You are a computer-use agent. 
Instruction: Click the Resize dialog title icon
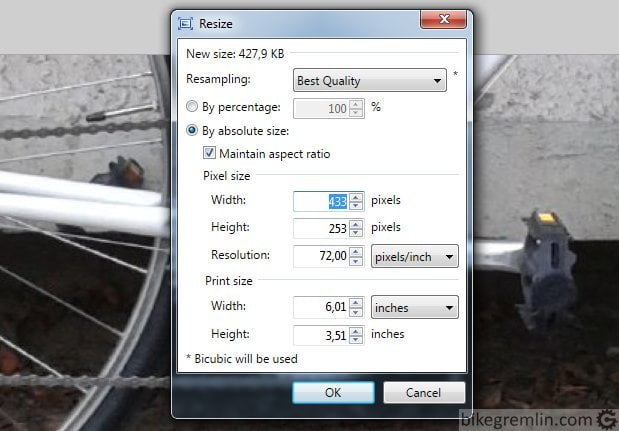(x=185, y=24)
